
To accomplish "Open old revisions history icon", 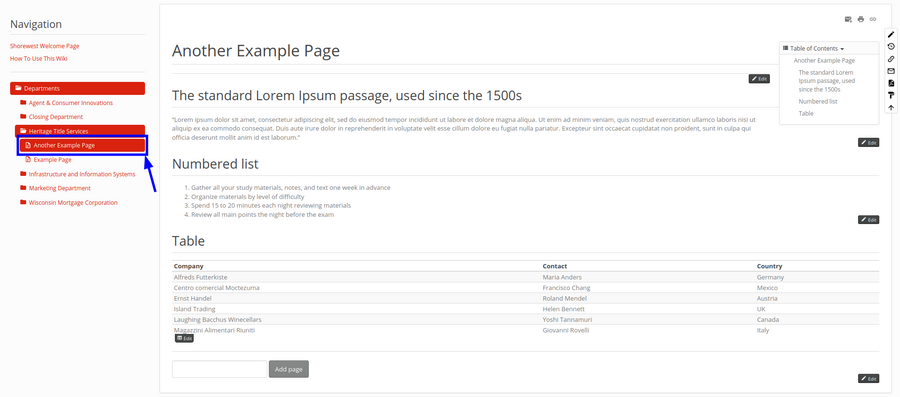I will point(891,47).
